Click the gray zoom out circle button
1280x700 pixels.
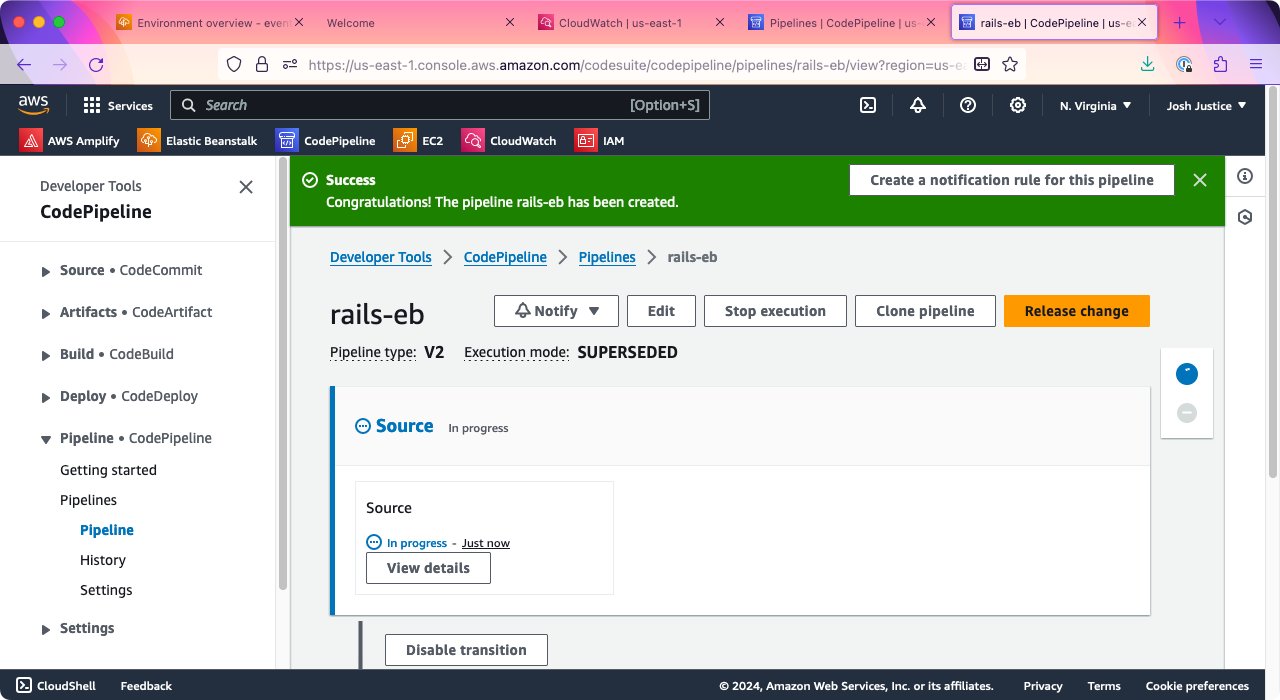click(x=1187, y=412)
